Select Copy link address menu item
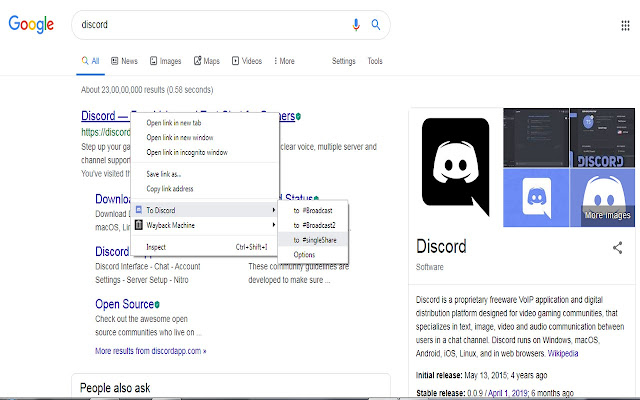640x400 pixels. 170,189
